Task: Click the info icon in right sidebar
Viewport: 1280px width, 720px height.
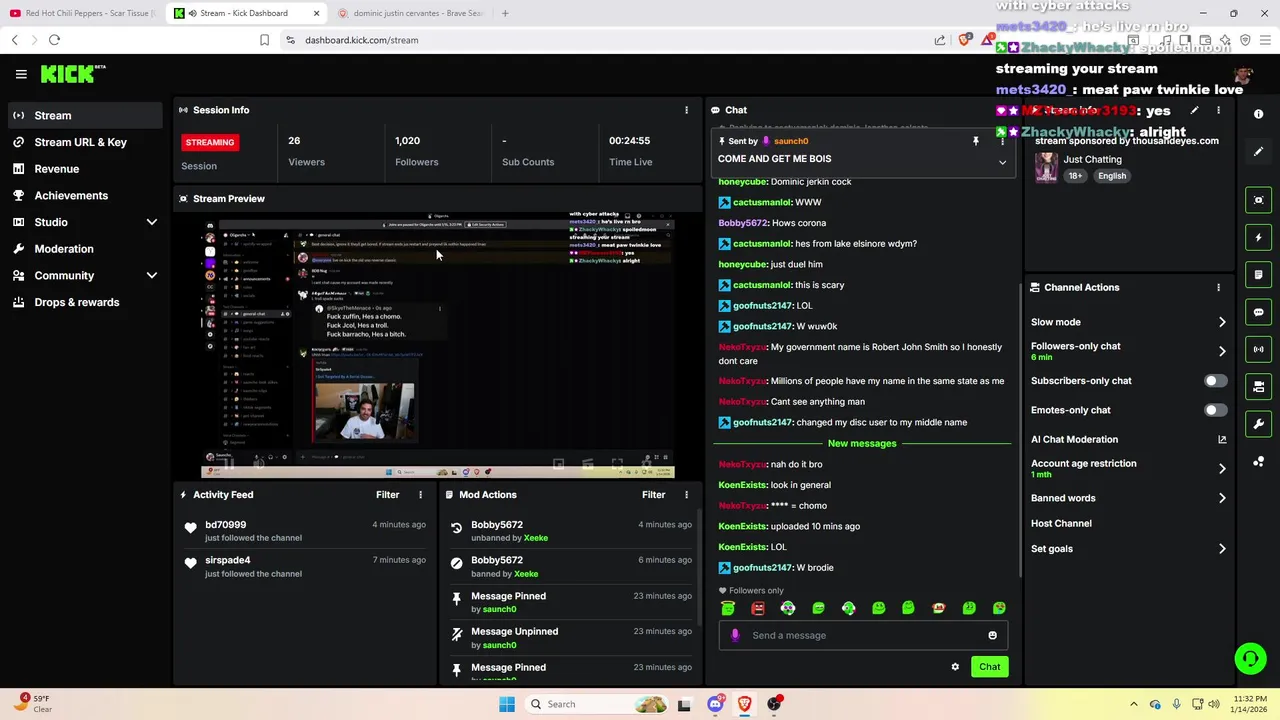Action: point(1259,114)
